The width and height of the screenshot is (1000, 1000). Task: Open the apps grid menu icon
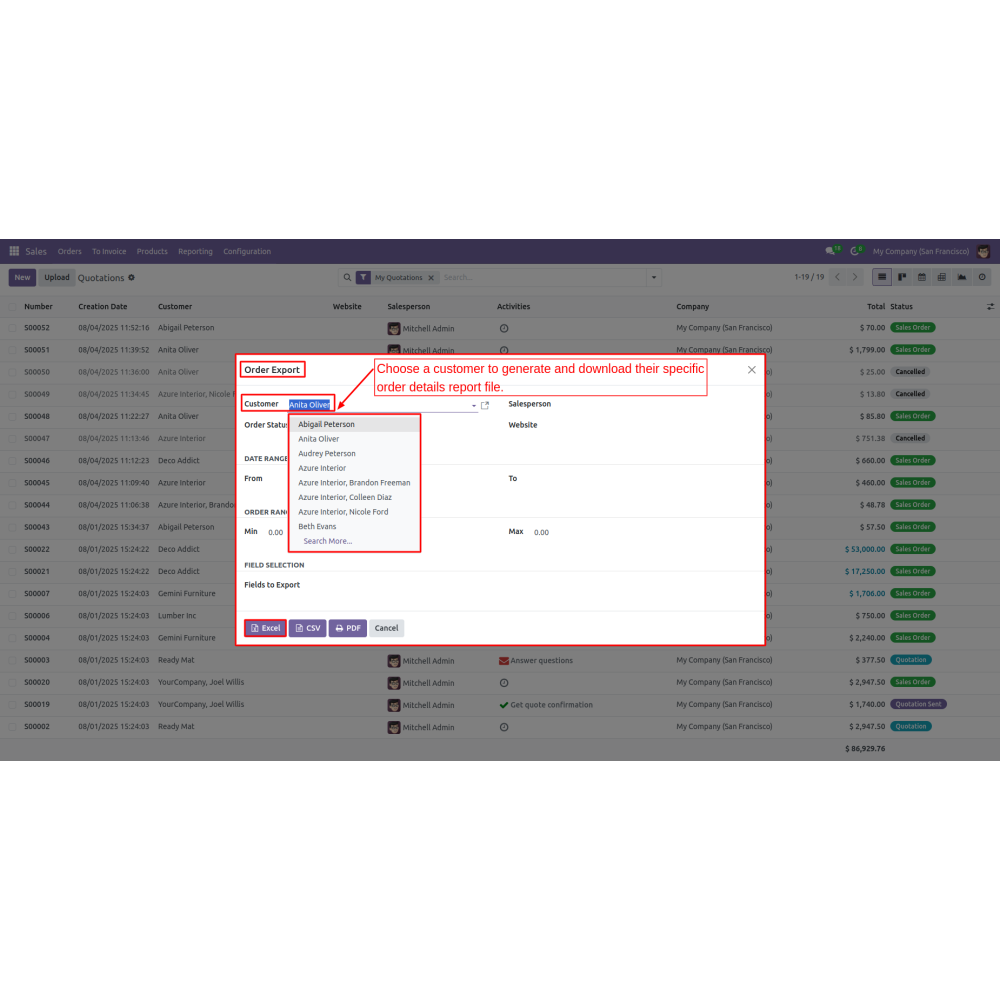tap(14, 251)
